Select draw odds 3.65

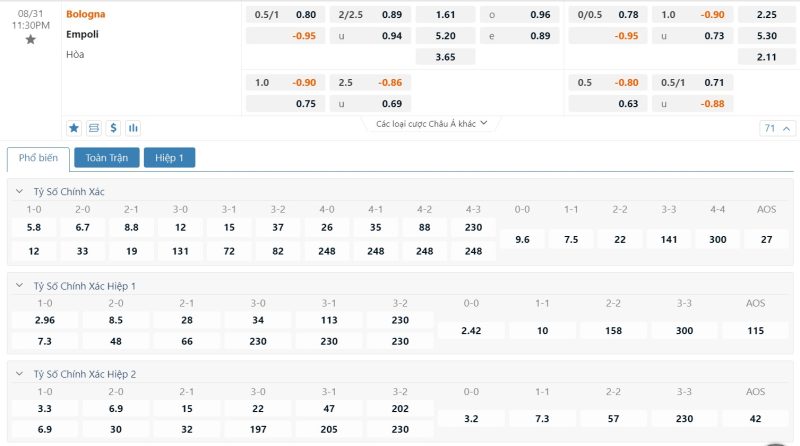445,57
